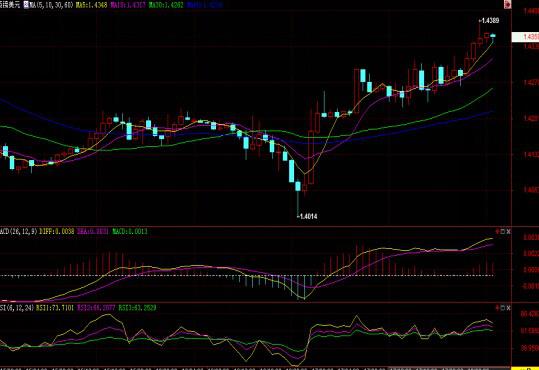
Task: Click the MACD(26,12,9) indicator label
Action: click(x=19, y=231)
